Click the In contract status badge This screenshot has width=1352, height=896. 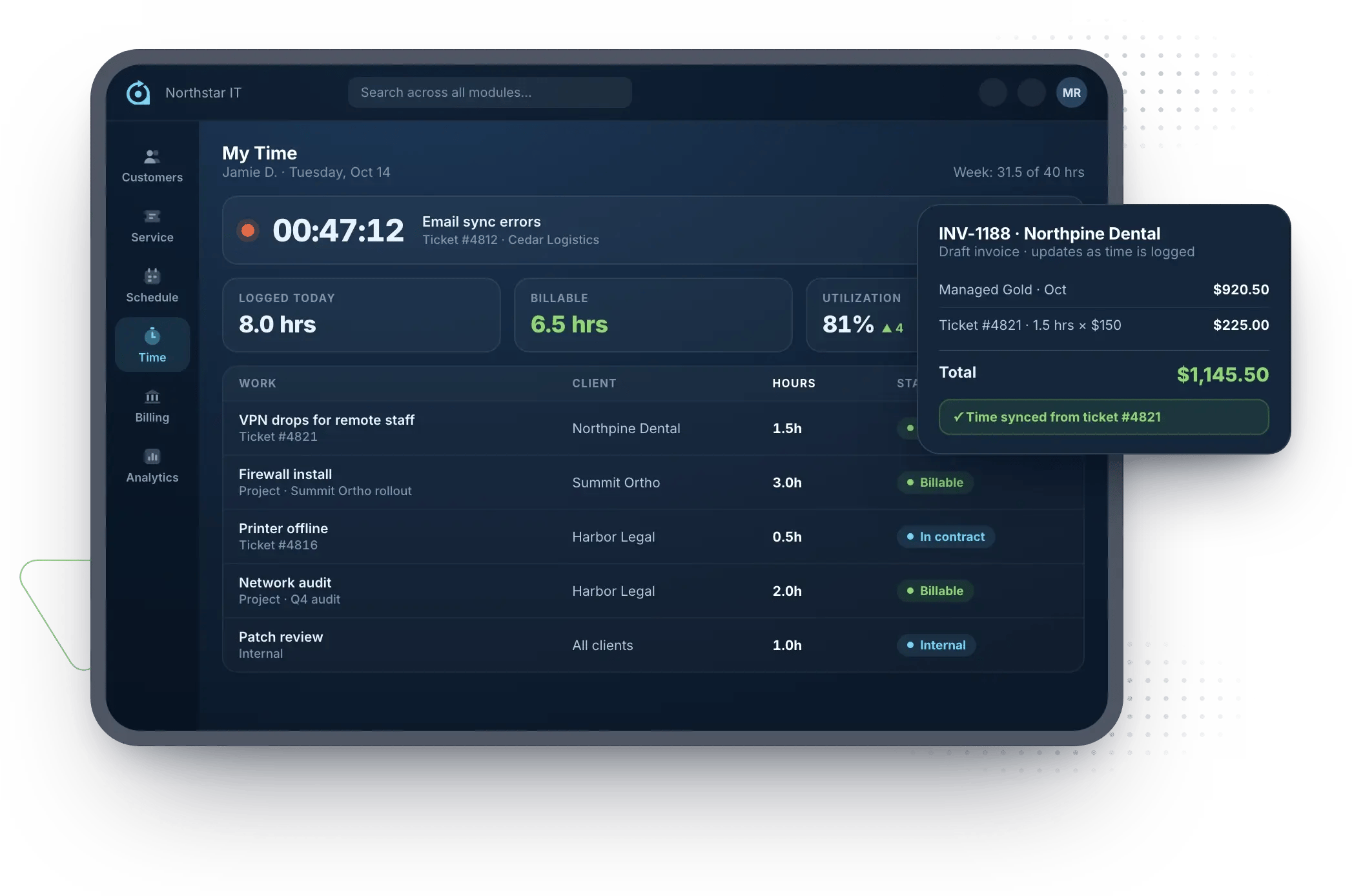[x=946, y=536]
